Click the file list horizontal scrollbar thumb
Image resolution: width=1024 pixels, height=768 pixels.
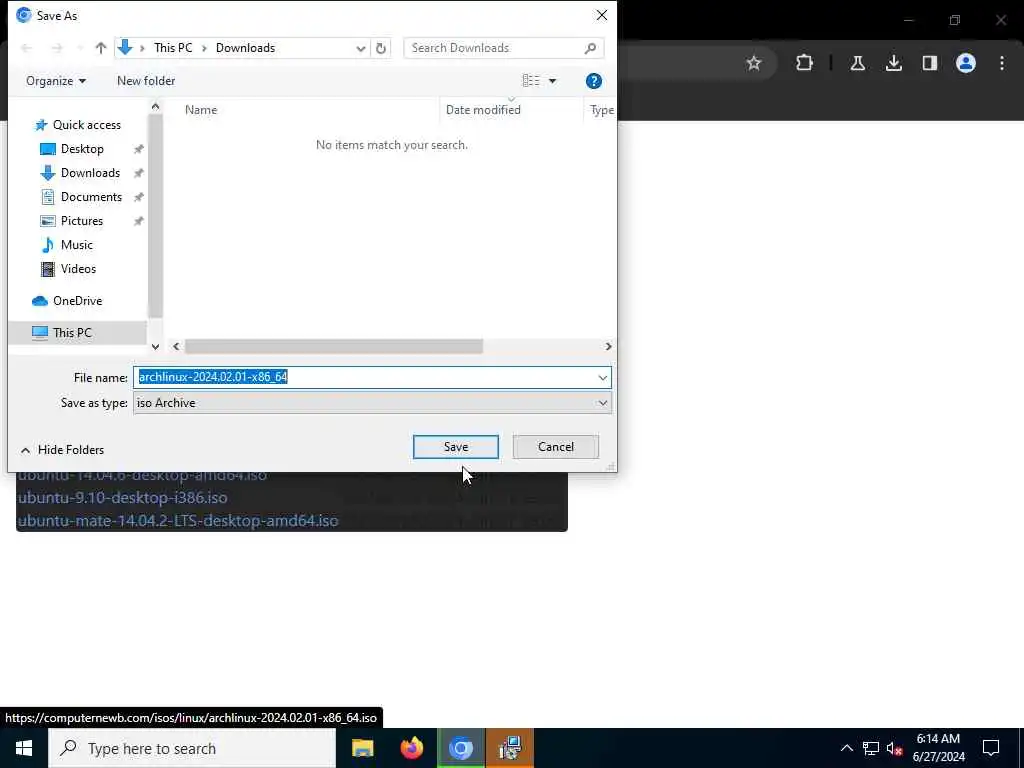[x=334, y=346]
